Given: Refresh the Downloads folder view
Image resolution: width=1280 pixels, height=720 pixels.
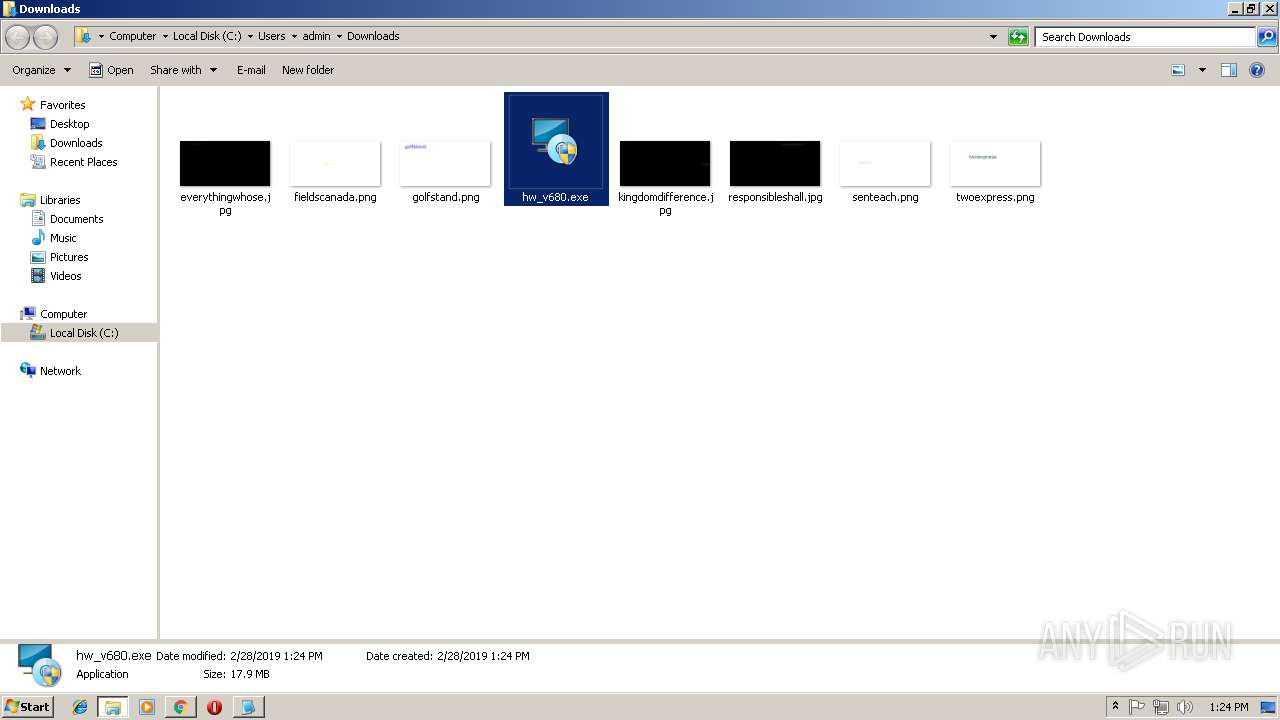Looking at the screenshot, I should tap(1018, 37).
